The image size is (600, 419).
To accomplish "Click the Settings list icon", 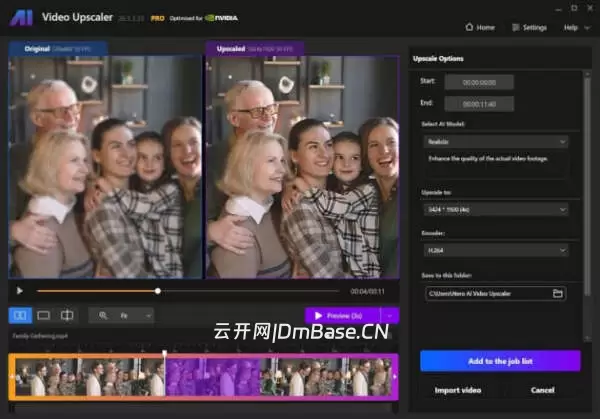I will (x=515, y=27).
